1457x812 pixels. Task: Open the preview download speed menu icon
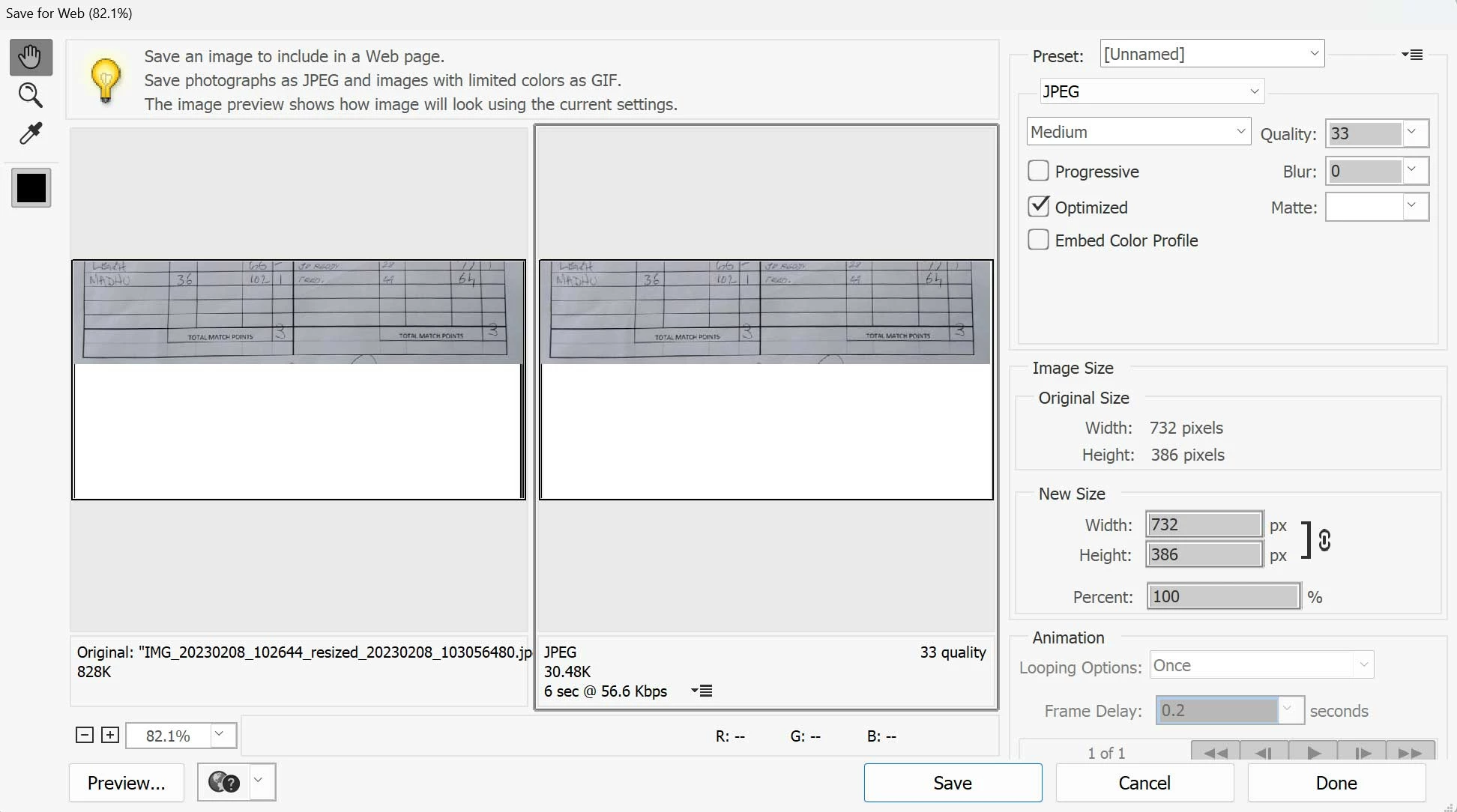pyautogui.click(x=702, y=691)
